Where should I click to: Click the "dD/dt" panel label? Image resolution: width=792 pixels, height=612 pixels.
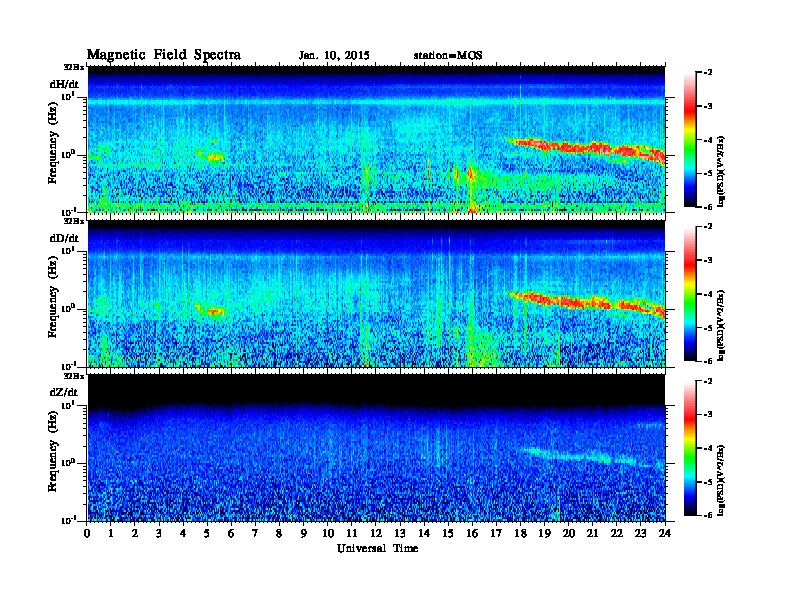coord(64,238)
